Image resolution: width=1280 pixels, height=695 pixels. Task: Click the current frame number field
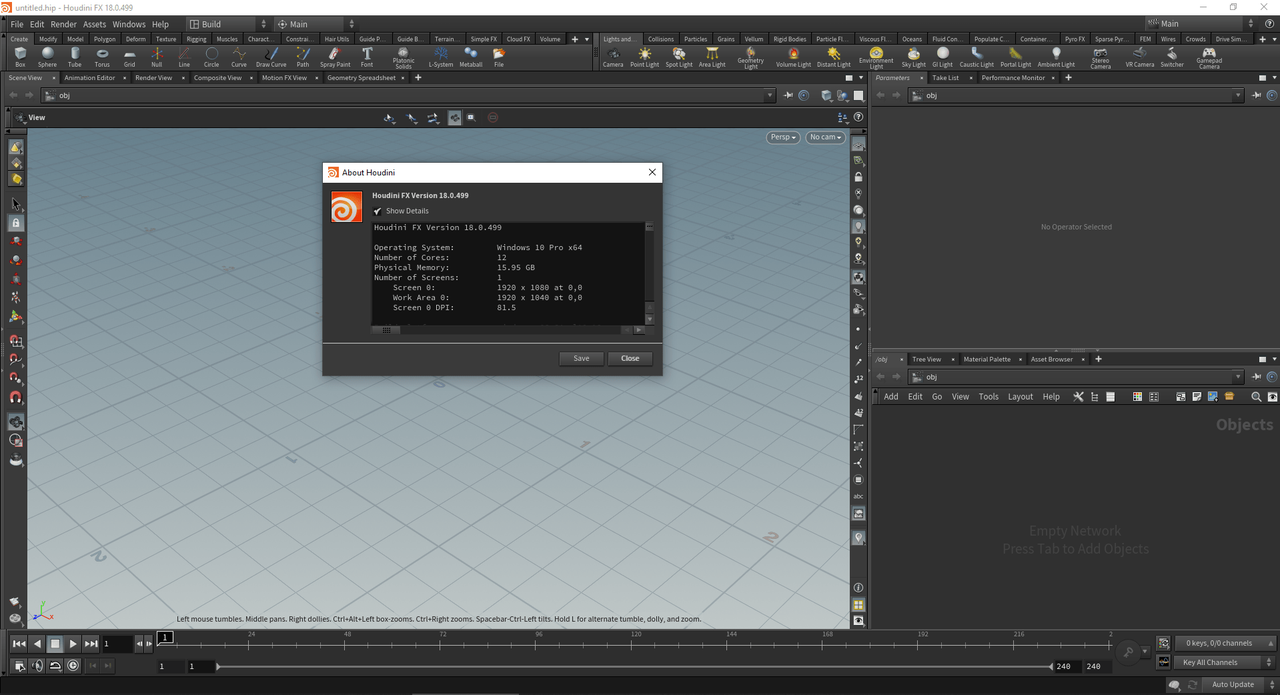pos(117,644)
